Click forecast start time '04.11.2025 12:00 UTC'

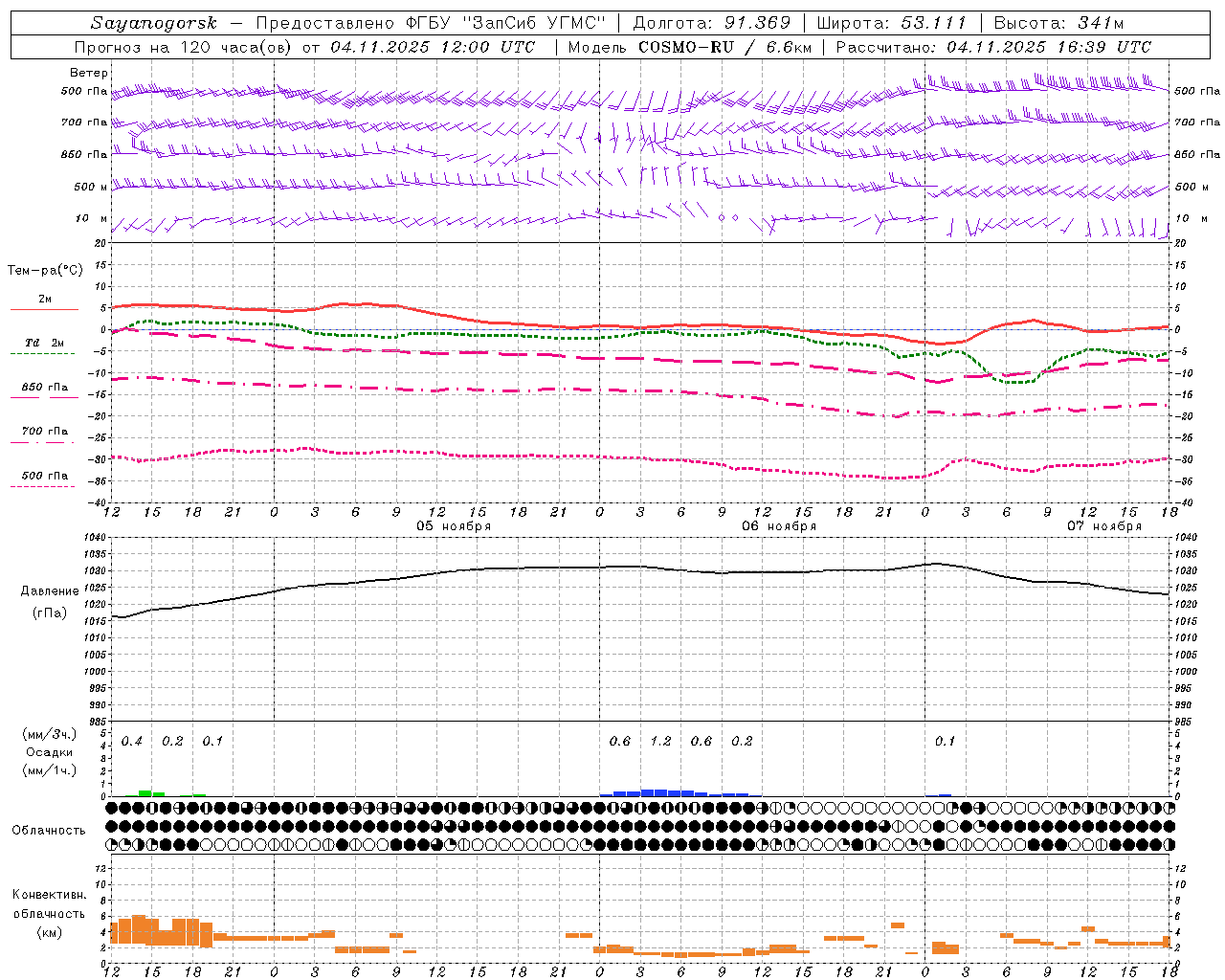pyautogui.click(x=433, y=47)
